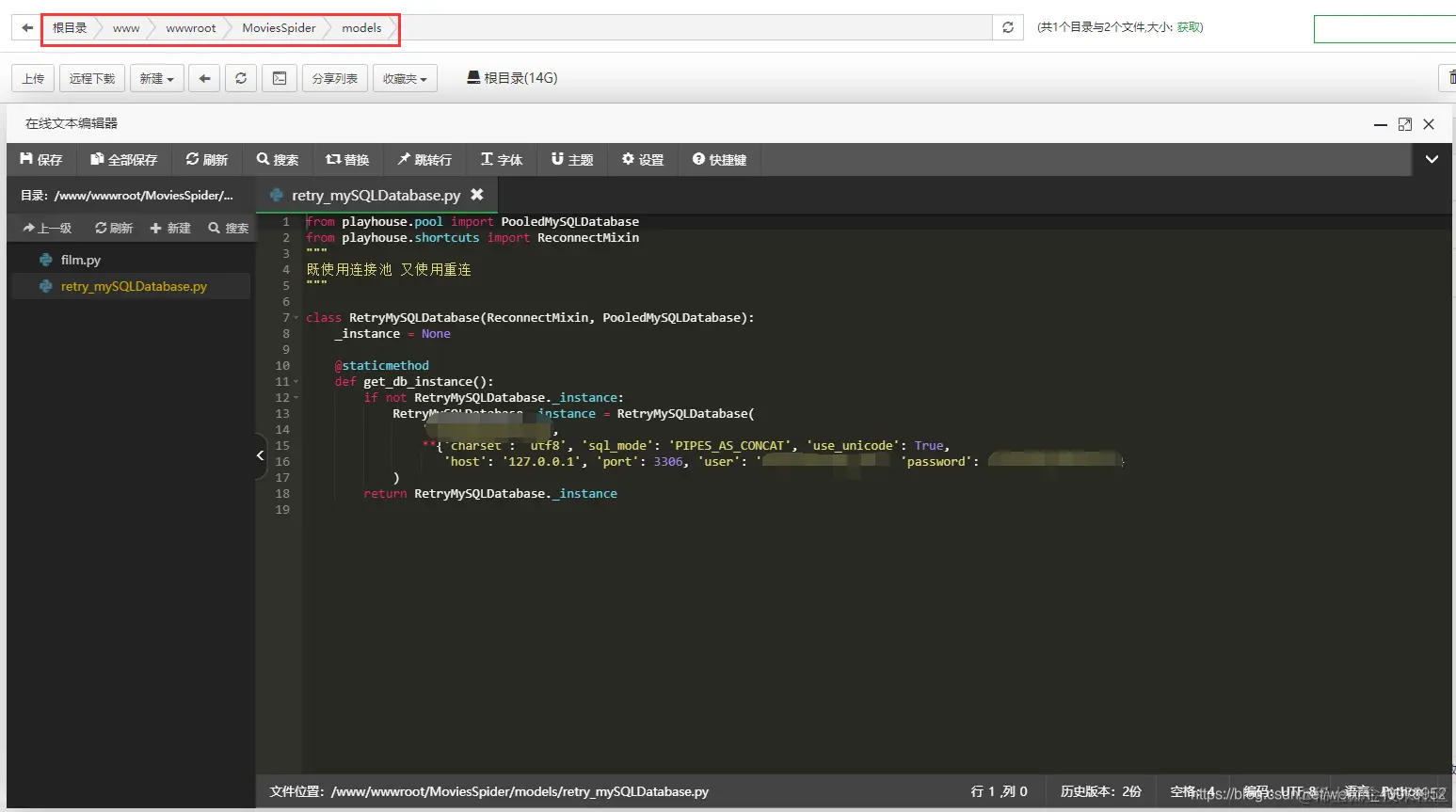Open 主题 theme selector

pyautogui.click(x=572, y=160)
